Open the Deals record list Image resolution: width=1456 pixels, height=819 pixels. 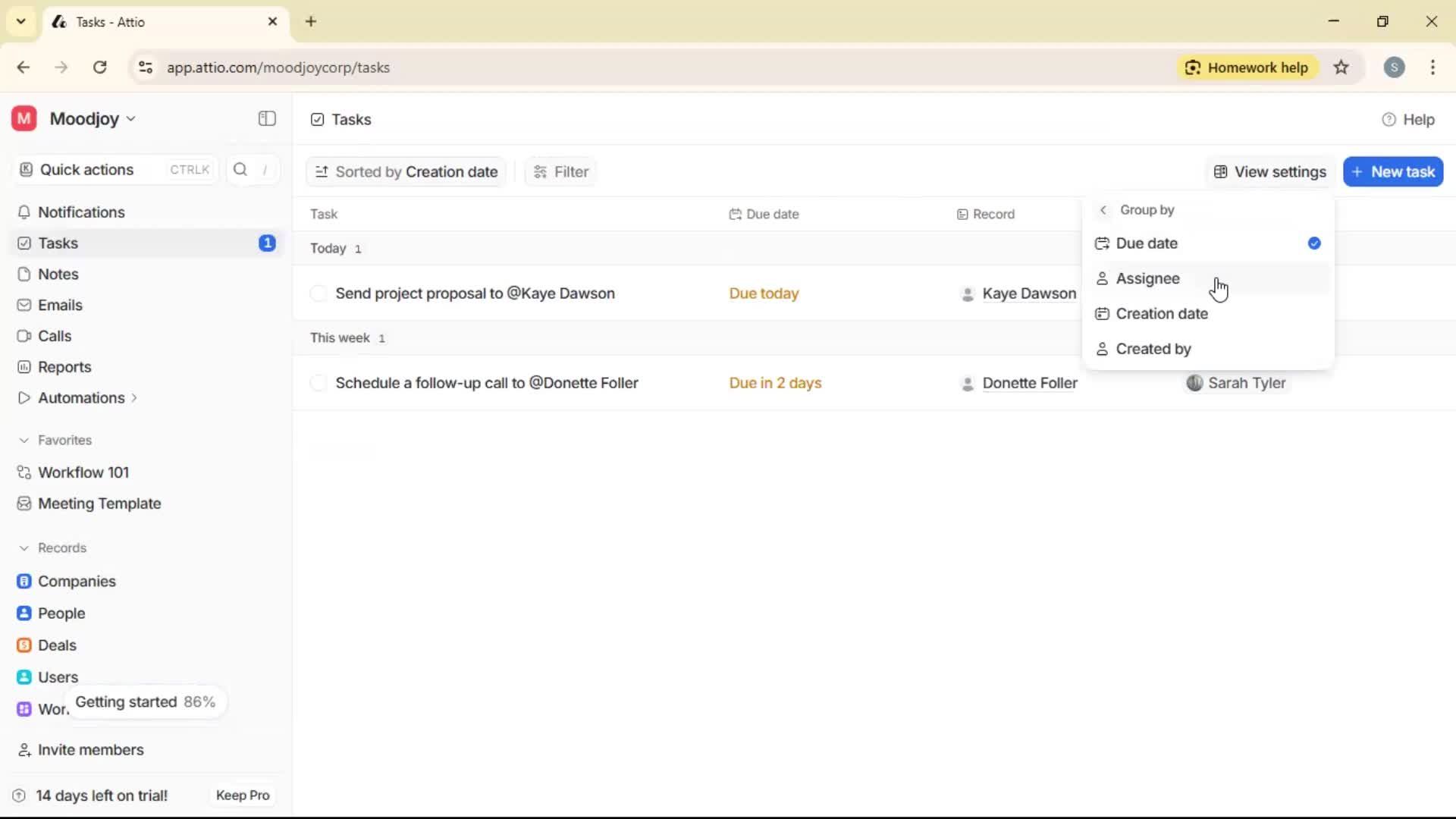tap(57, 645)
